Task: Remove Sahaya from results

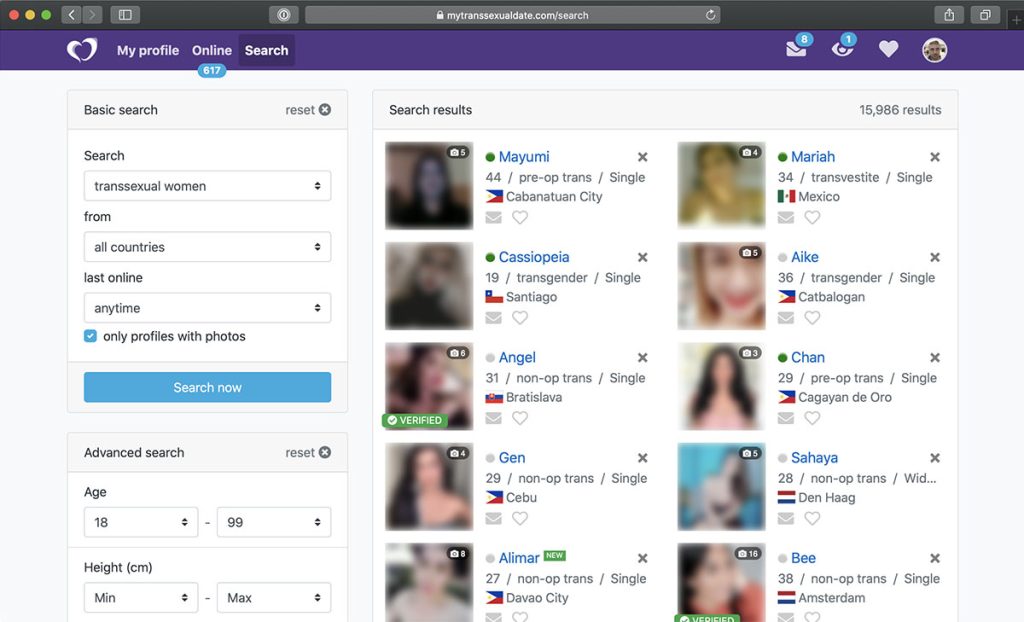Action: point(935,458)
